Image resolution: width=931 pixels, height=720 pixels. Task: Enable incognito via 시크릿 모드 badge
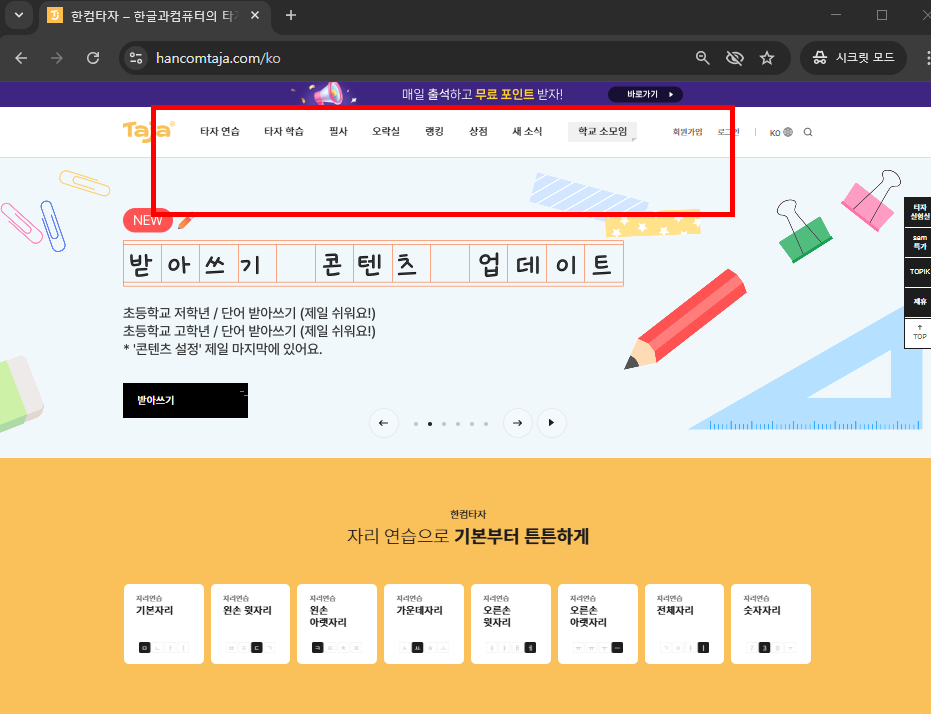pyautogui.click(x=853, y=57)
